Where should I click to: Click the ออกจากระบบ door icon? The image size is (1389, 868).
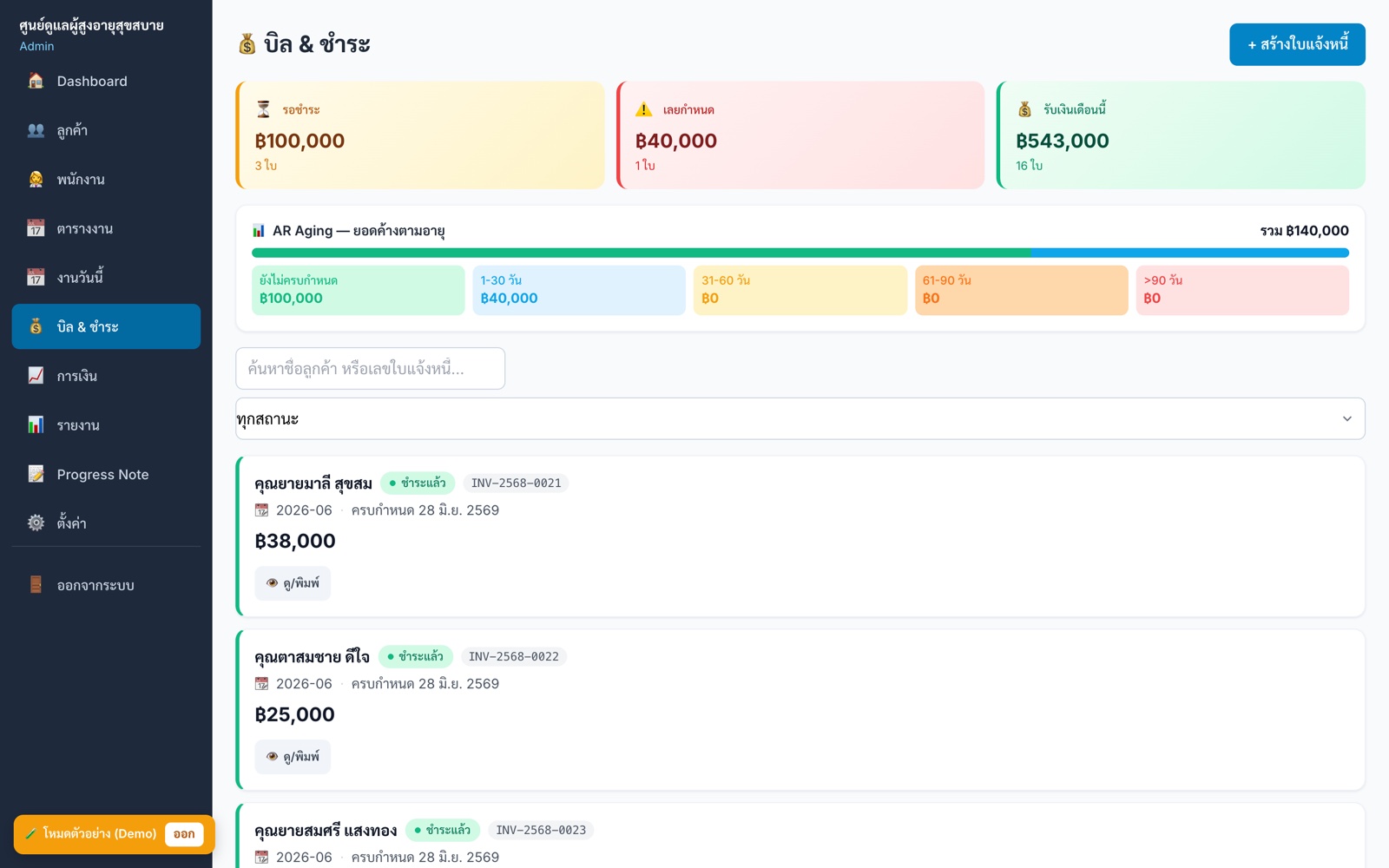[36, 585]
